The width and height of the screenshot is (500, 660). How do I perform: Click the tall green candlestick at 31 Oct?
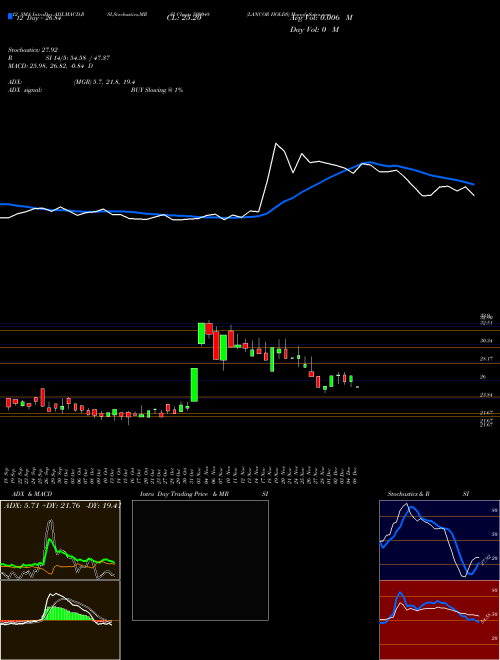tap(194, 385)
